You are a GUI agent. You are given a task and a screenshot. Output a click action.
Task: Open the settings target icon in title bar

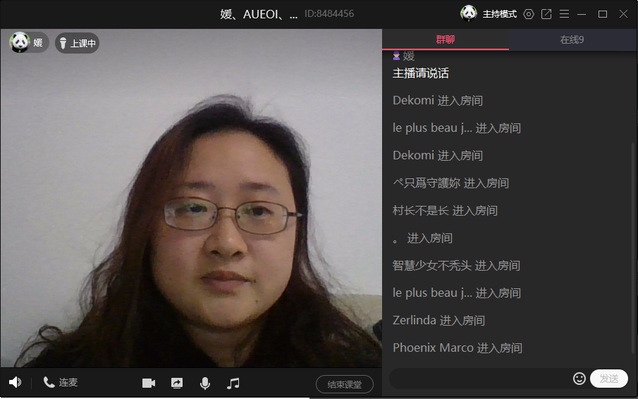point(529,14)
